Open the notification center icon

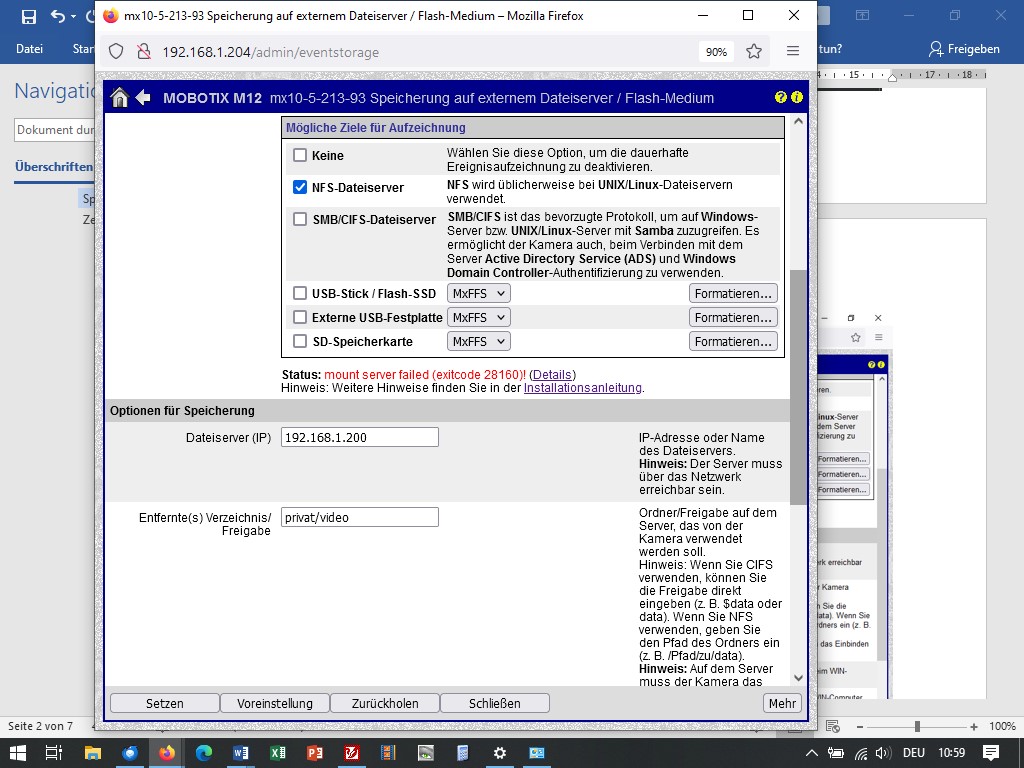991,753
